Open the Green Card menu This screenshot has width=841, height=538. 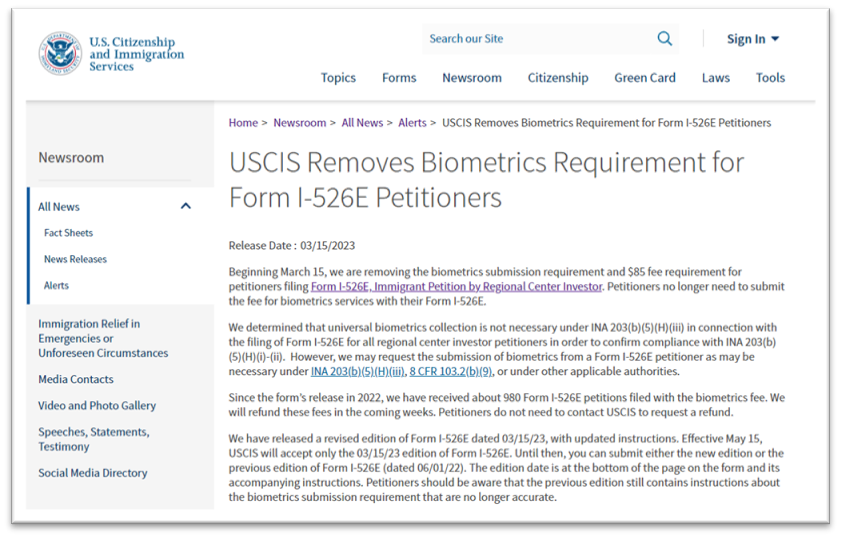click(x=645, y=78)
